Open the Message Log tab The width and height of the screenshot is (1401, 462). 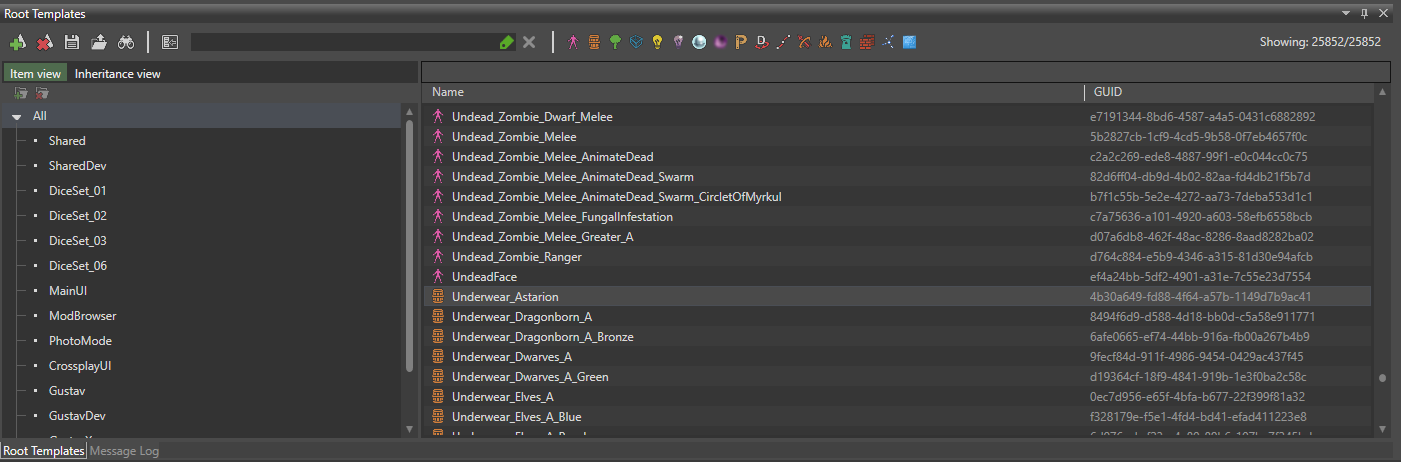125,451
